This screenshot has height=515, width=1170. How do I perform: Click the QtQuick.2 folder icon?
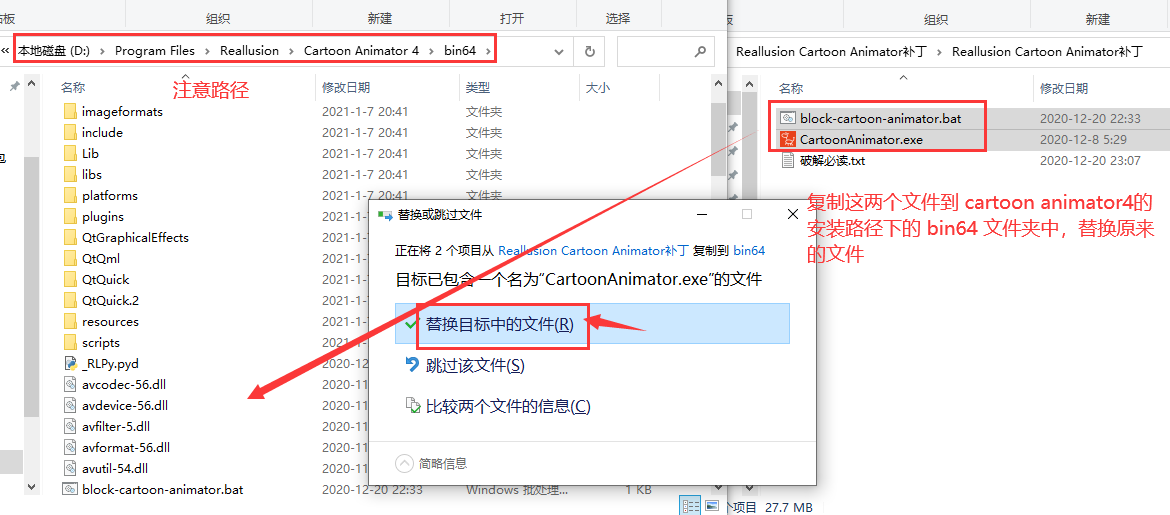(70, 300)
